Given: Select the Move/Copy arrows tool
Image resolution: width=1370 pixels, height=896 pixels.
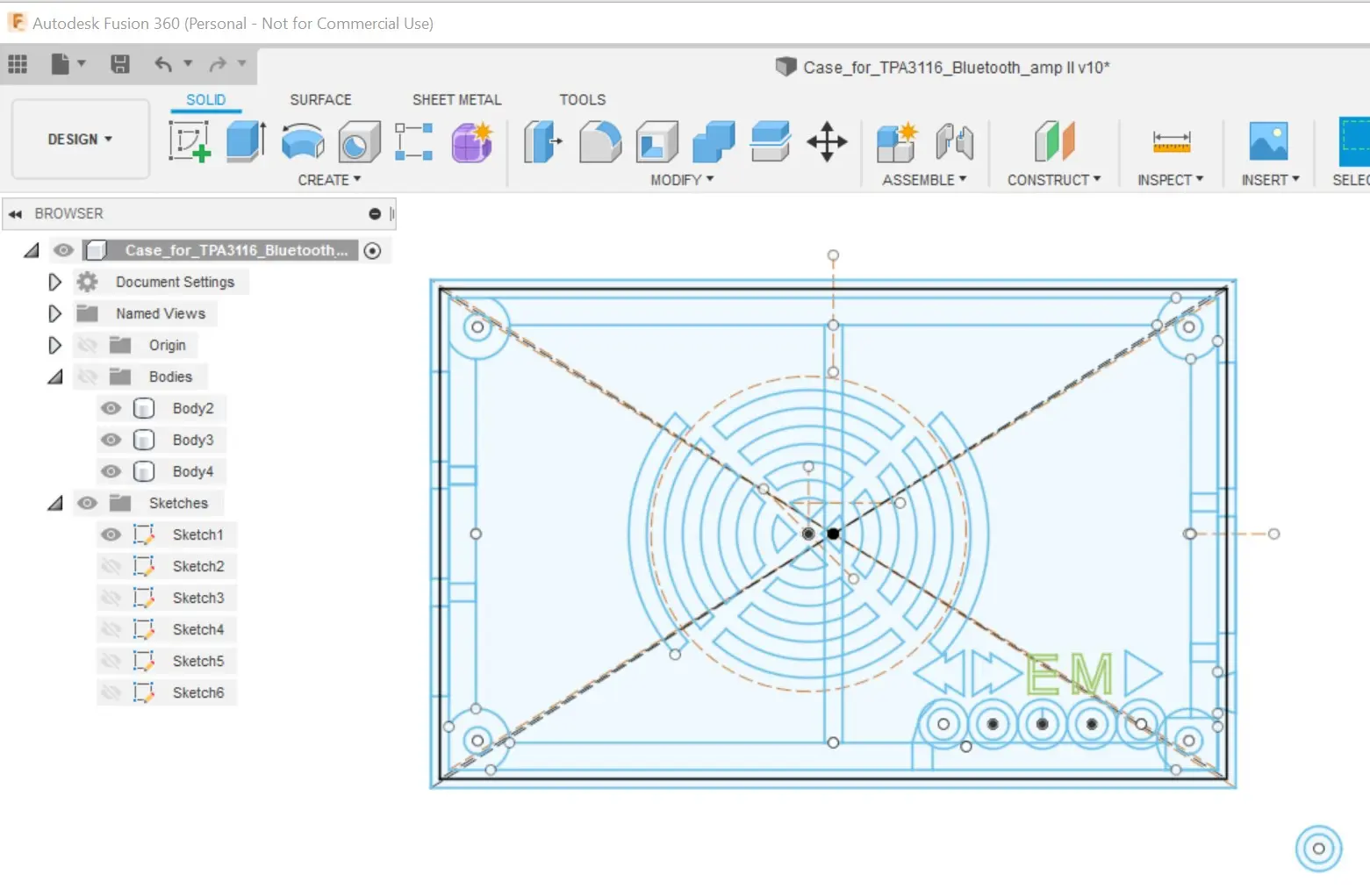Looking at the screenshot, I should tap(827, 141).
